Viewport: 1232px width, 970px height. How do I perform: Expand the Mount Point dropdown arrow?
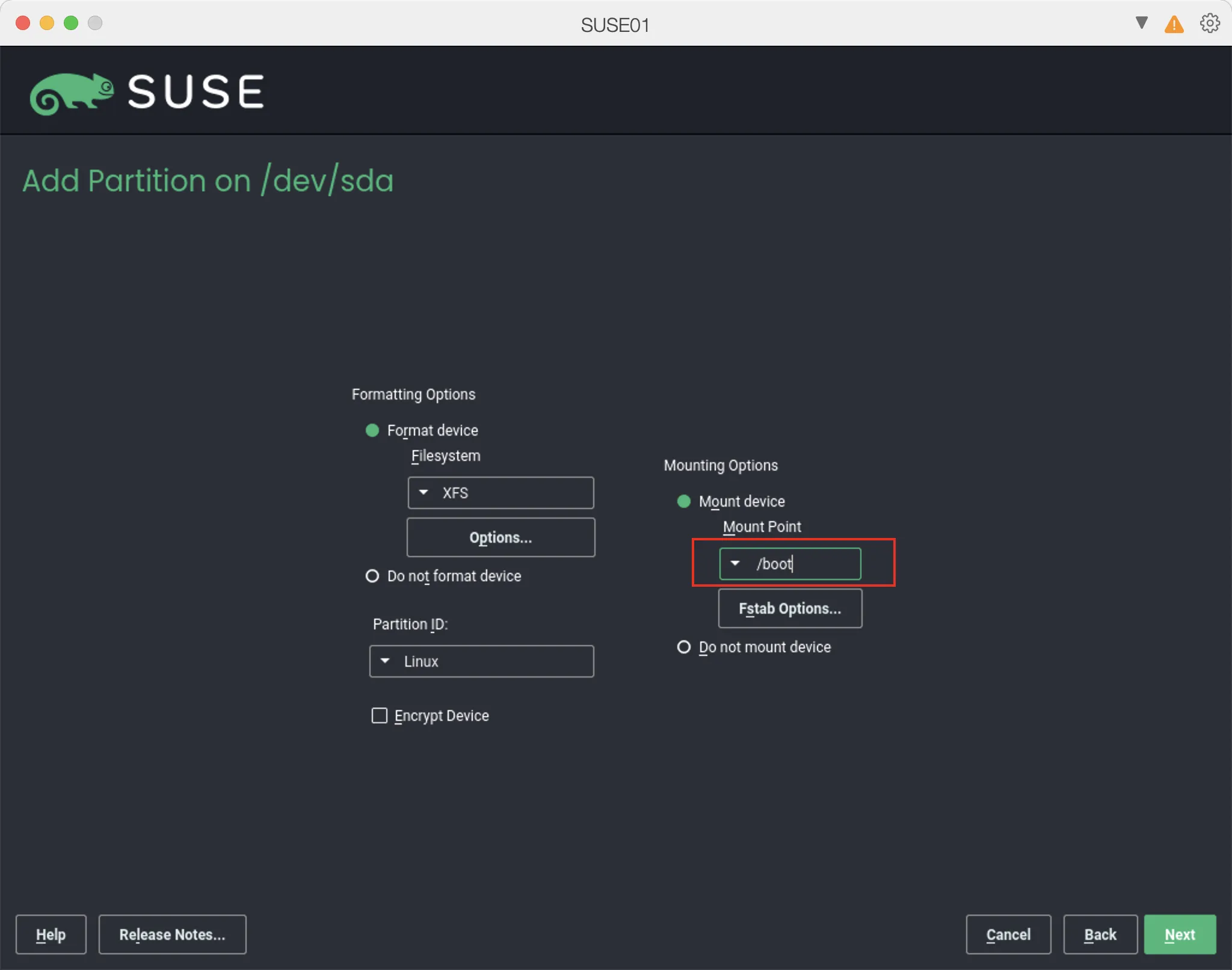(735, 563)
